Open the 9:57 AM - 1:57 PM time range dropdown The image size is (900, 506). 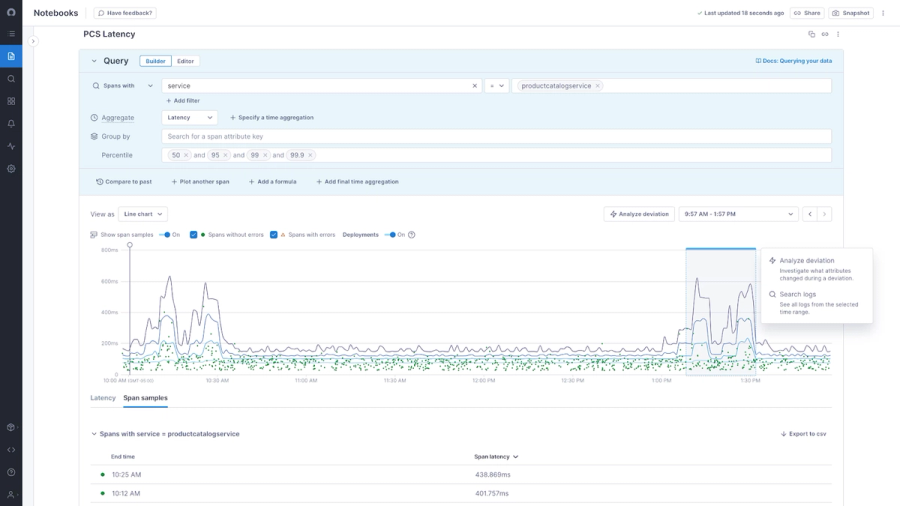(739, 214)
